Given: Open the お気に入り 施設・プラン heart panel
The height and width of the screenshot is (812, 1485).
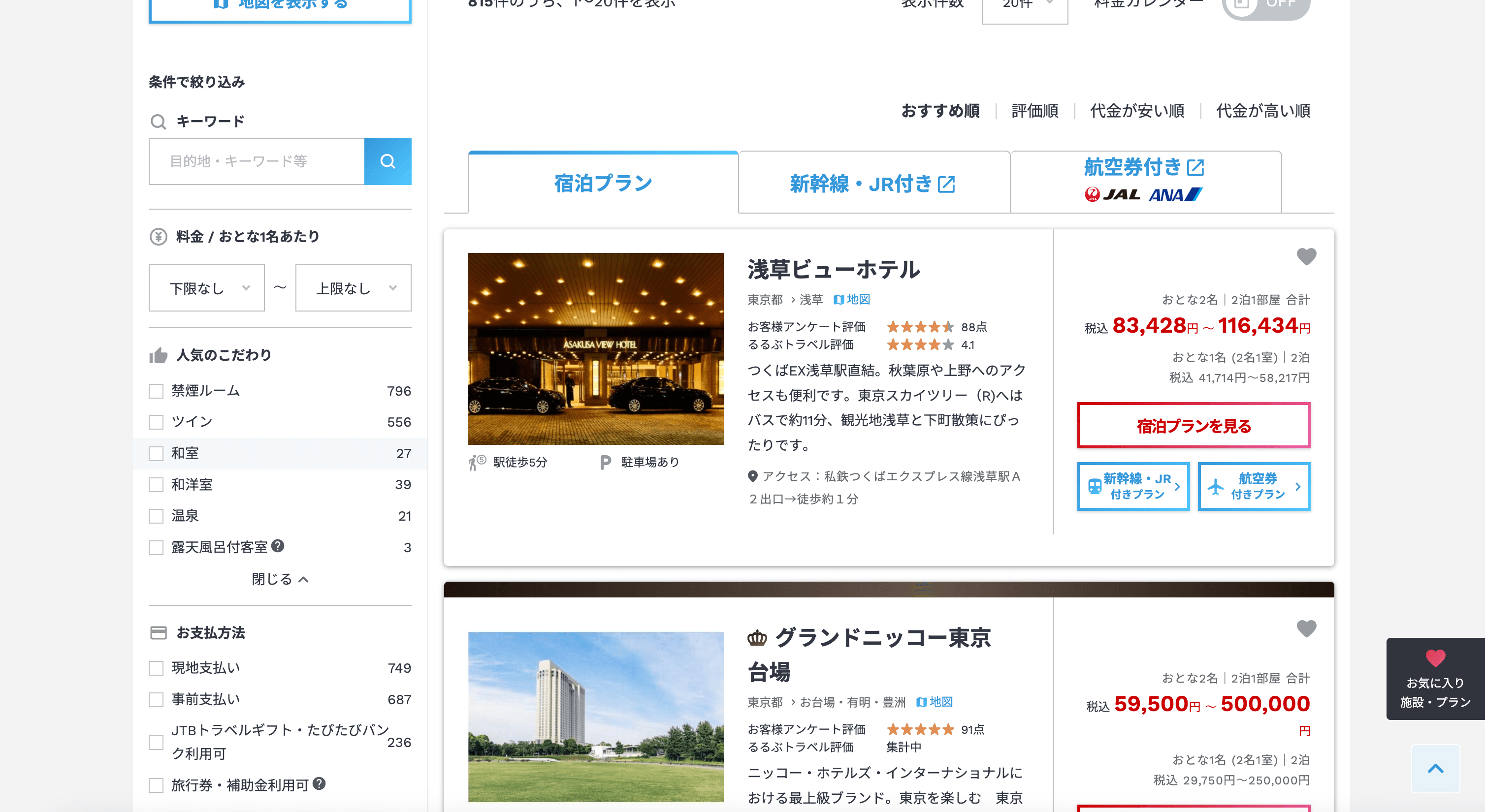Looking at the screenshot, I should tap(1435, 678).
